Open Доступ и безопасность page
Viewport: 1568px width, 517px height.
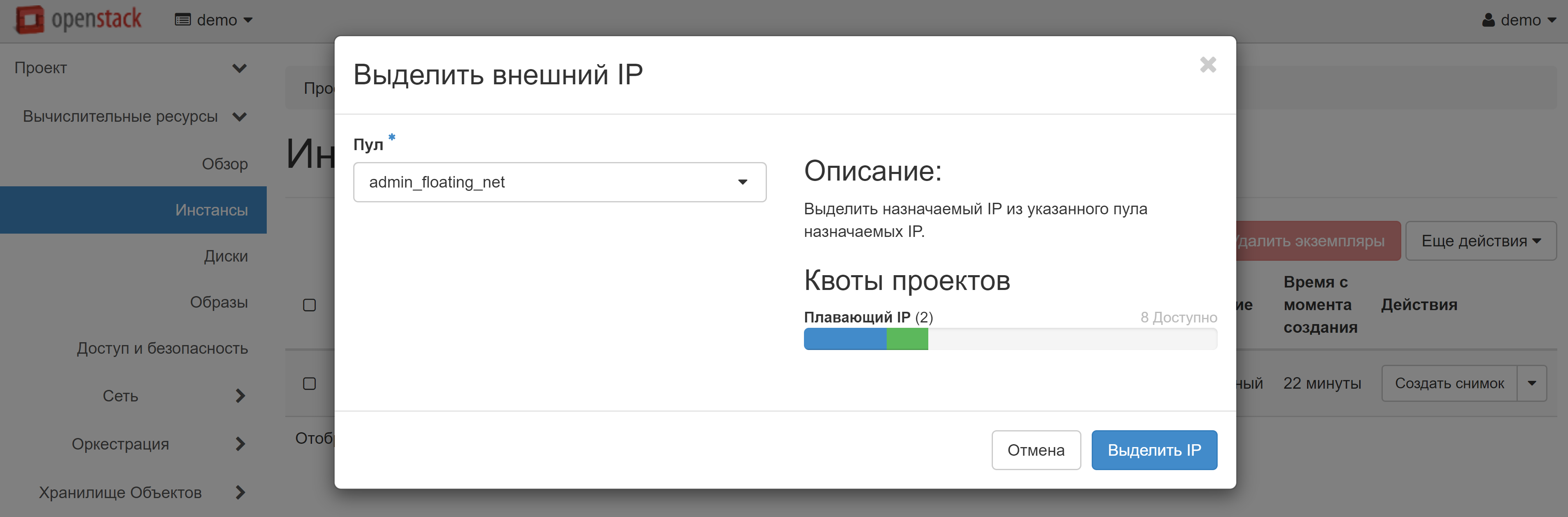tap(162, 348)
